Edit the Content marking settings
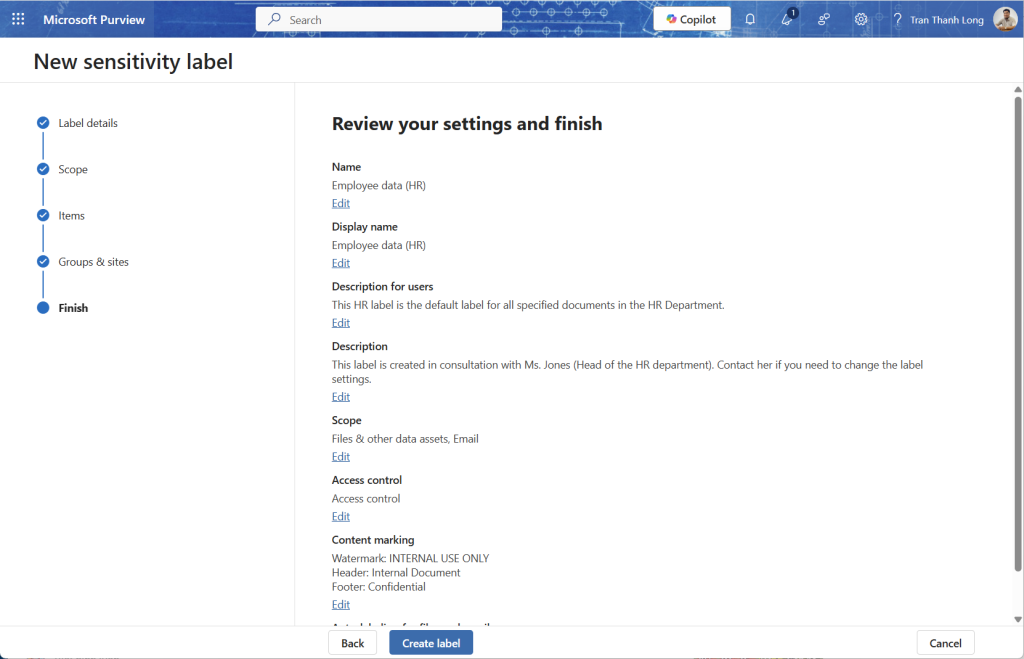This screenshot has width=1024, height=659. click(x=341, y=605)
